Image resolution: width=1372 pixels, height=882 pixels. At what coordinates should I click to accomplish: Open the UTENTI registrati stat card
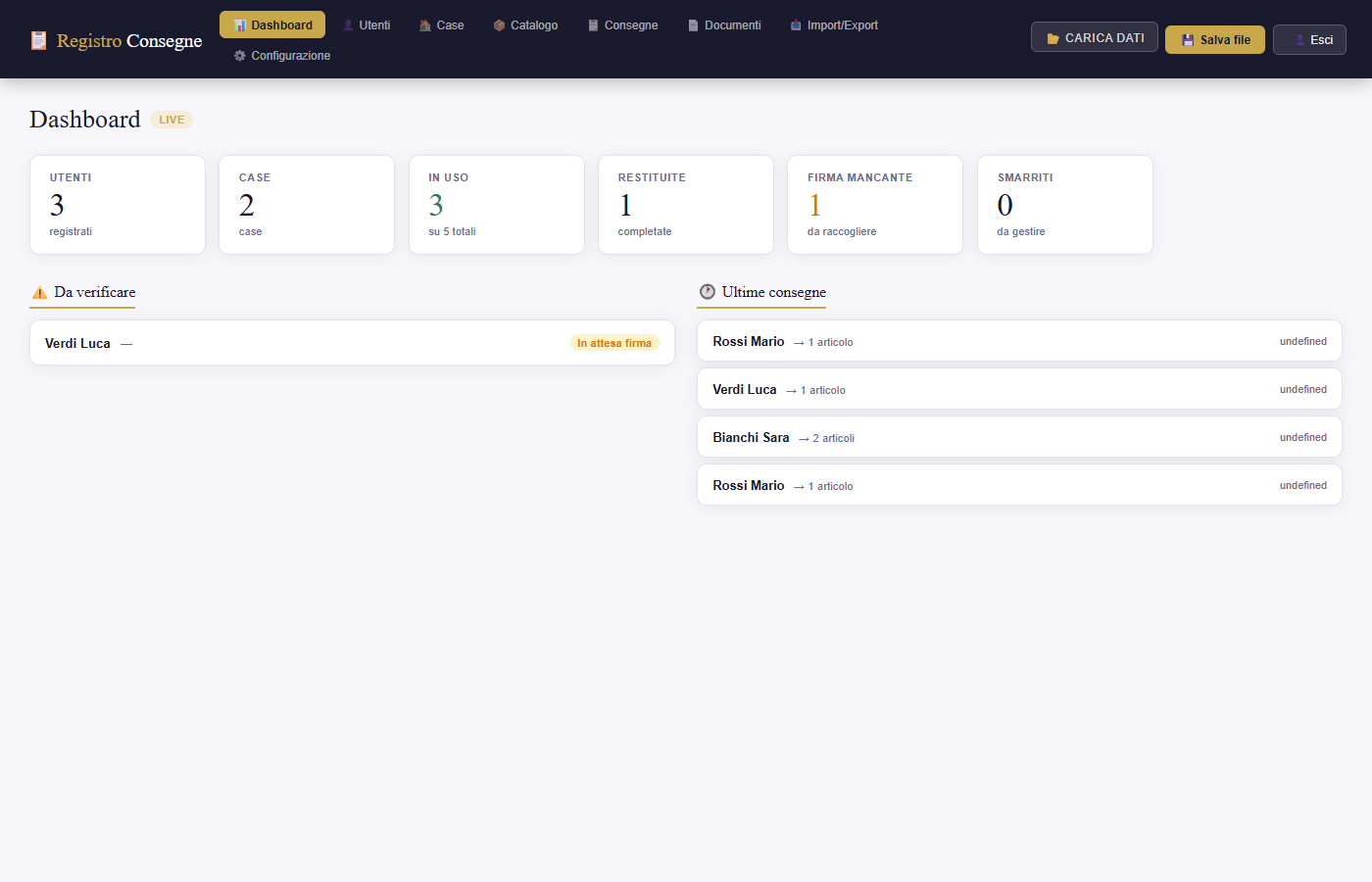[118, 205]
